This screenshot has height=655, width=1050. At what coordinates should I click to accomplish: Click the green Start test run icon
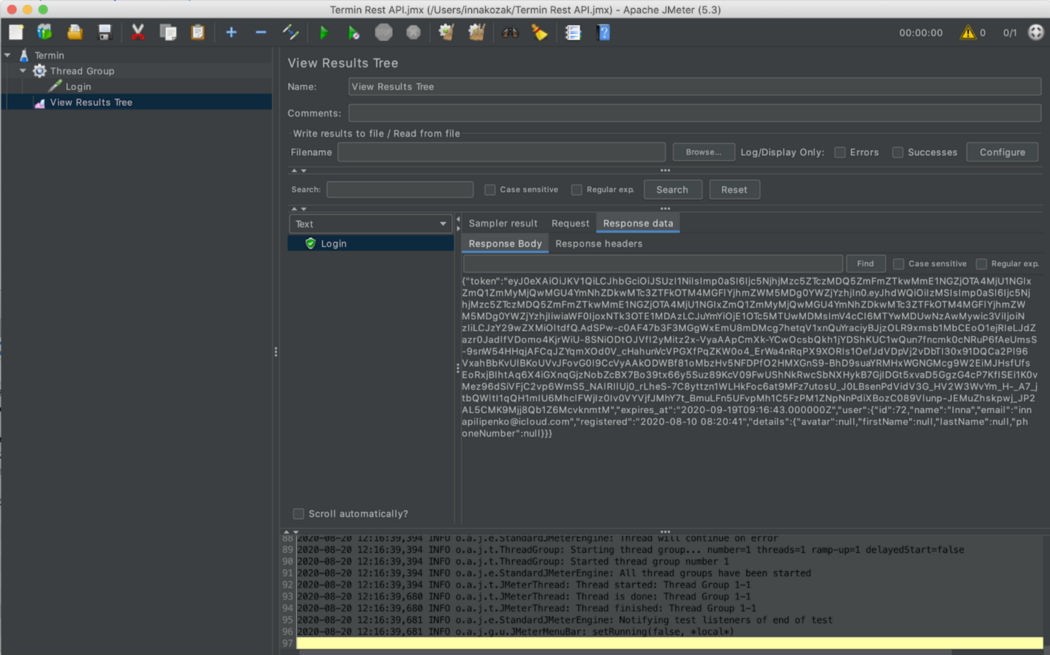tap(323, 33)
